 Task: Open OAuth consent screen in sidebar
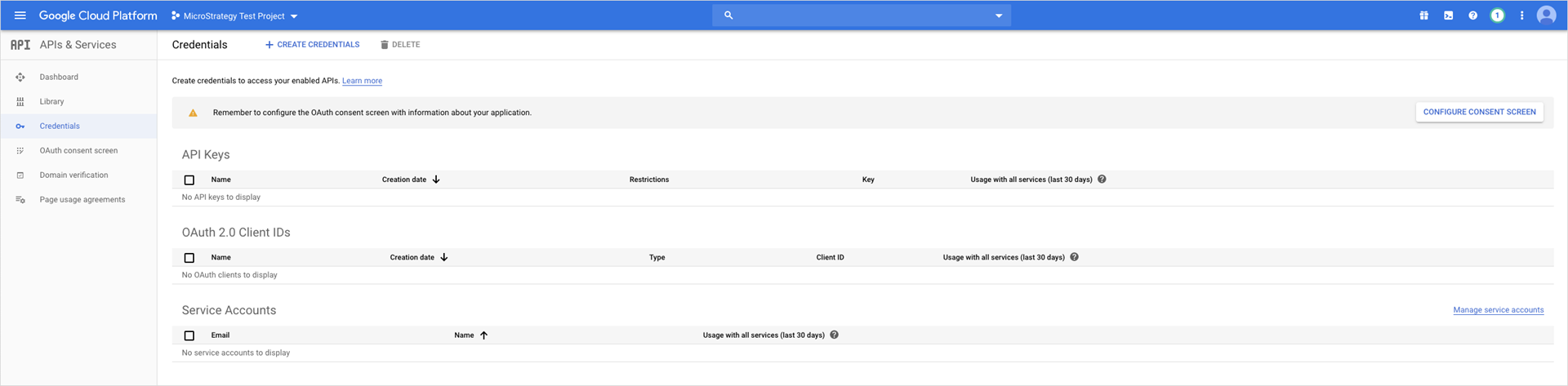(x=78, y=151)
